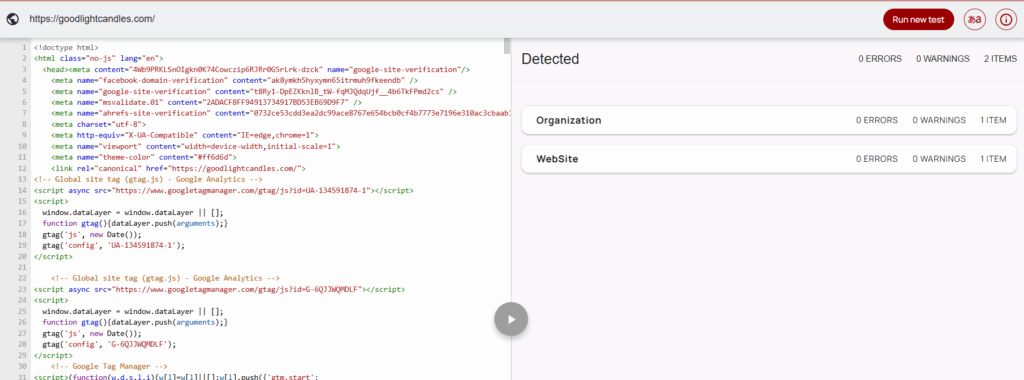Click the Run new test button
The image size is (1024, 380).
click(918, 20)
